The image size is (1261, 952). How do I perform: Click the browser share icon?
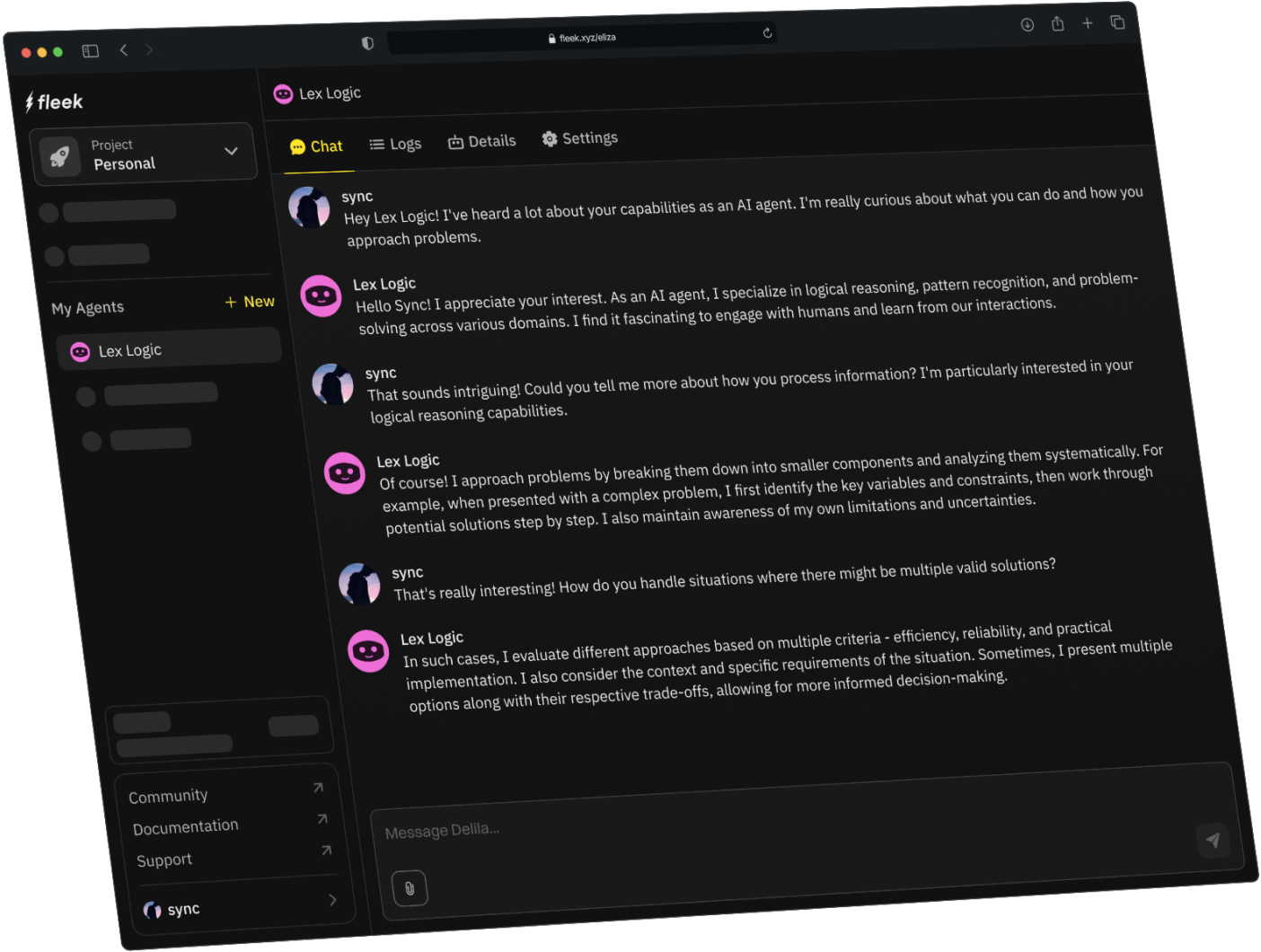pyautogui.click(x=1058, y=23)
